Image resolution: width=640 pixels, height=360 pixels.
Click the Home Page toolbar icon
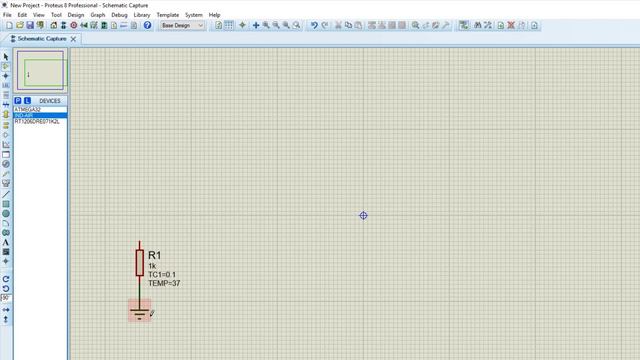pos(53,25)
